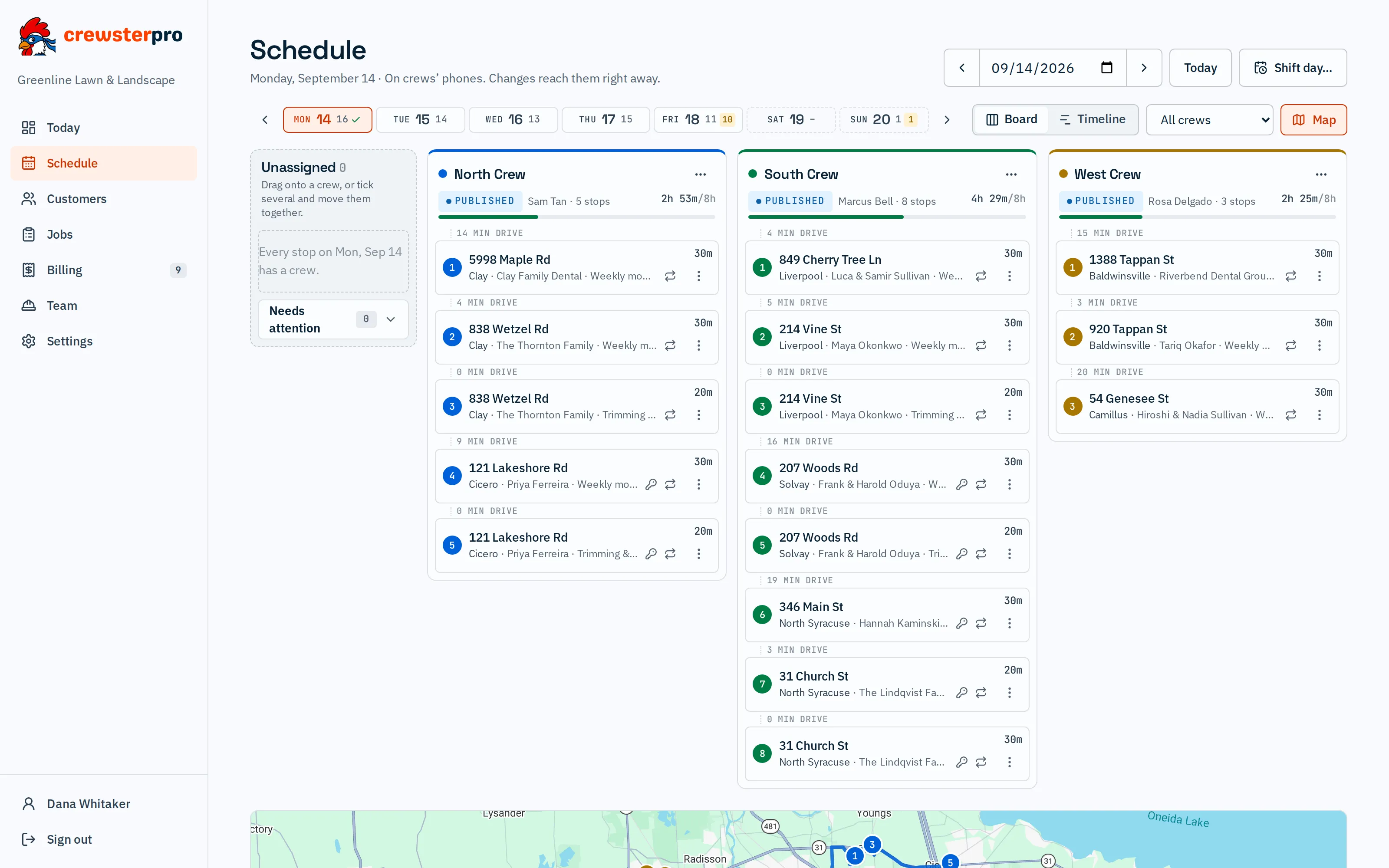Select the Tue 15 day tab

point(420,119)
